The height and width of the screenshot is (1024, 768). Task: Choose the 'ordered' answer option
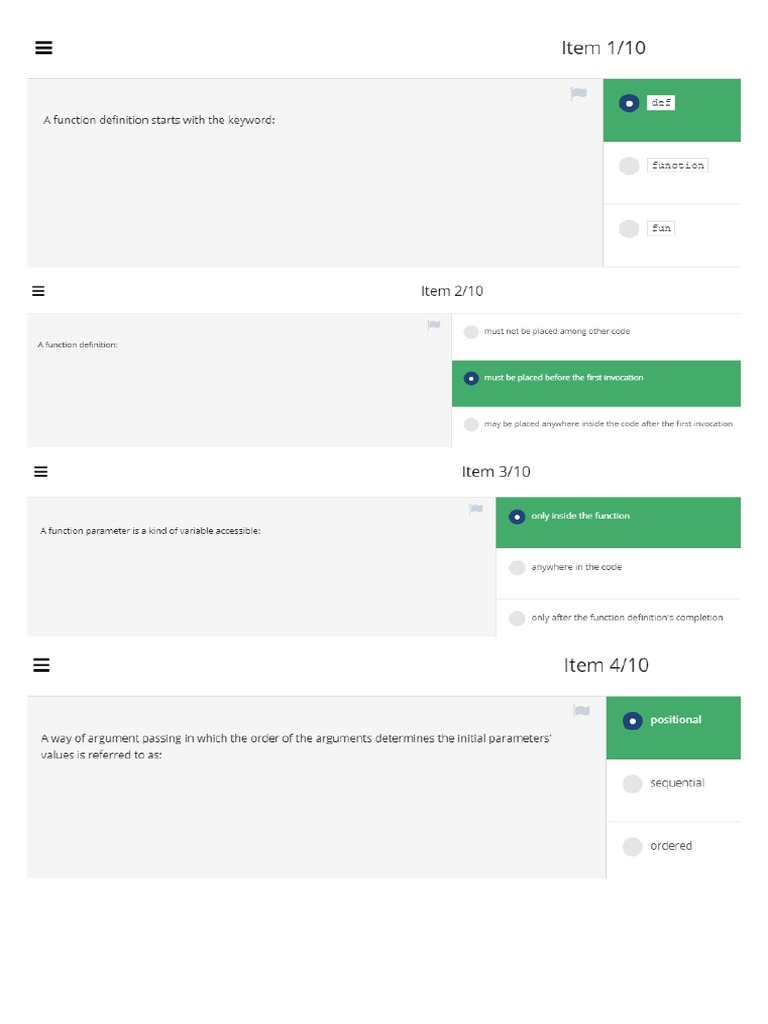coord(632,847)
